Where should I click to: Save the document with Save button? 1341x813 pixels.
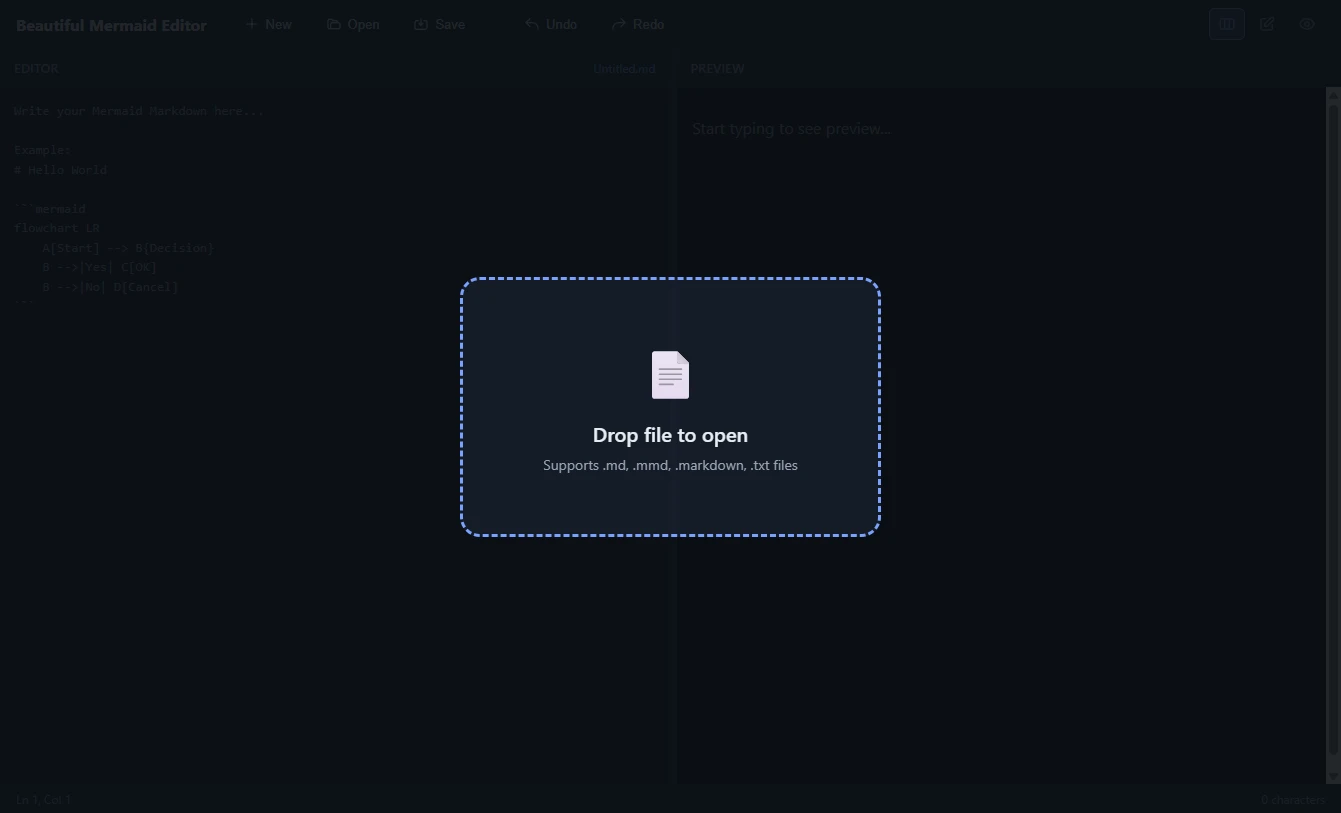[440, 24]
